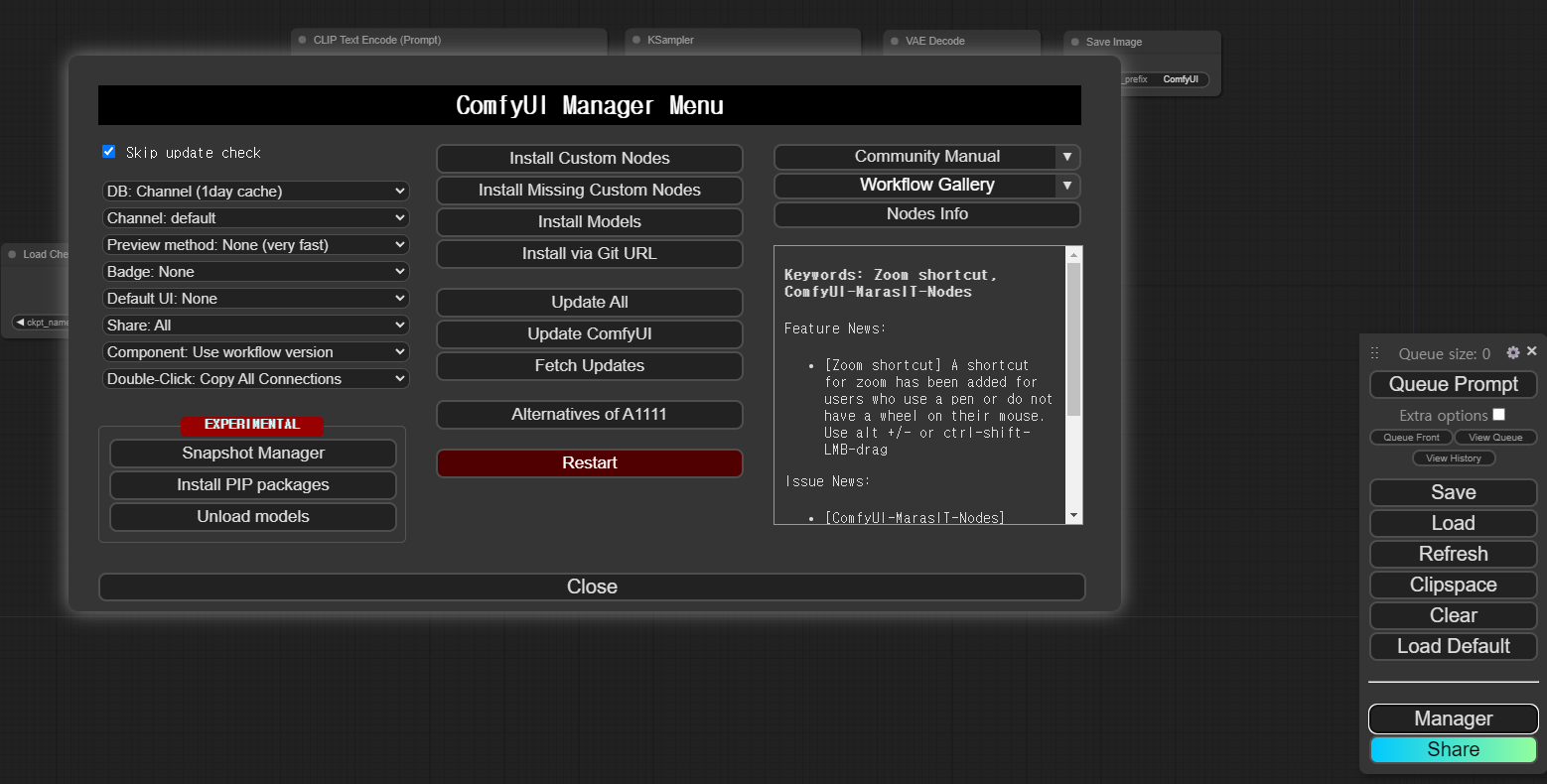This screenshot has height=784, width=1547.
Task: Click Install Custom Nodes button
Action: pos(590,159)
